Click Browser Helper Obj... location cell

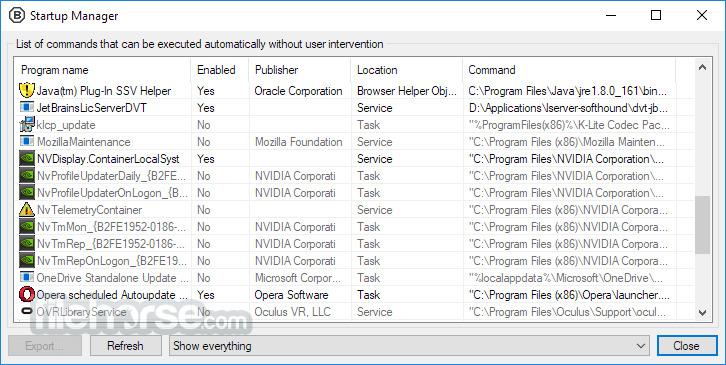[x=407, y=91]
